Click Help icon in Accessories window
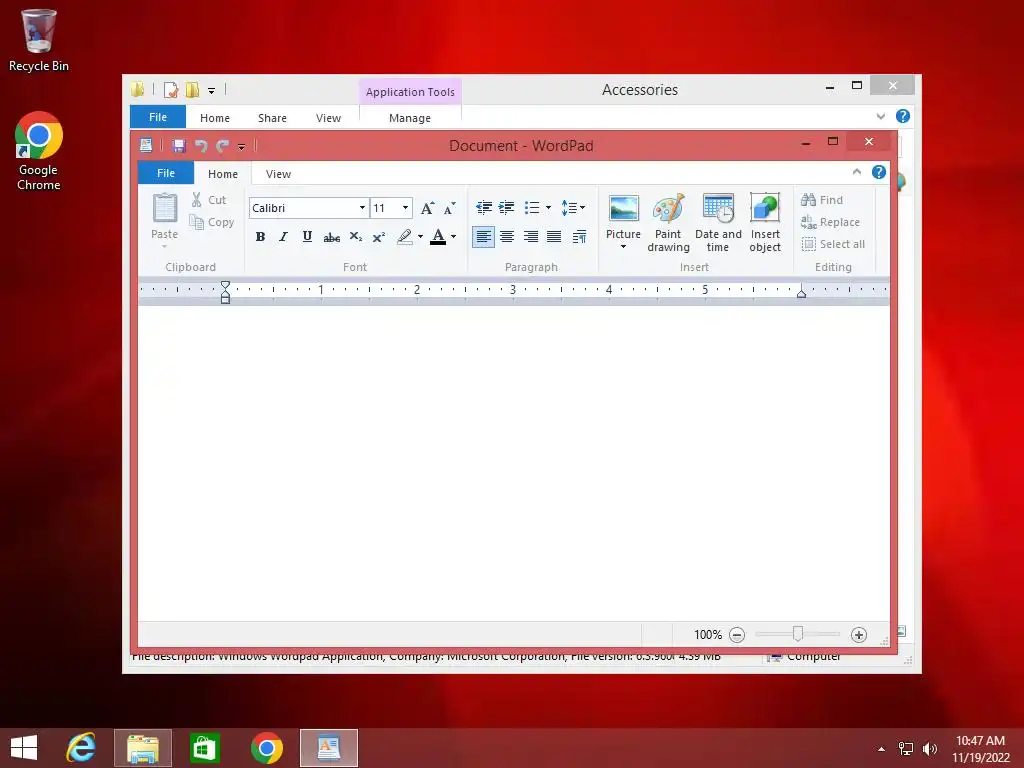 903,116
